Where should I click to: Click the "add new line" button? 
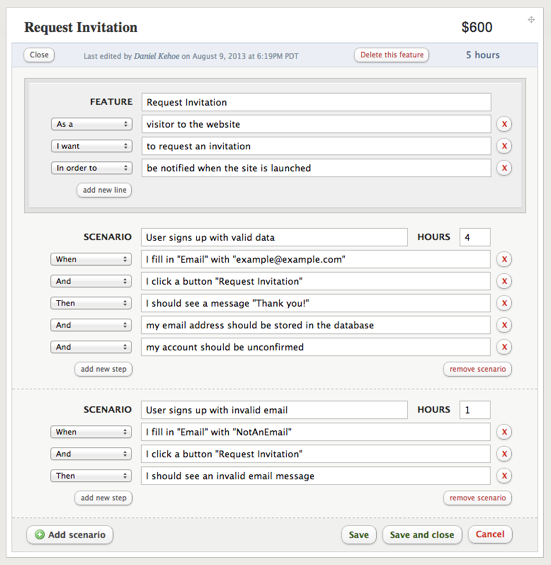coord(104,190)
